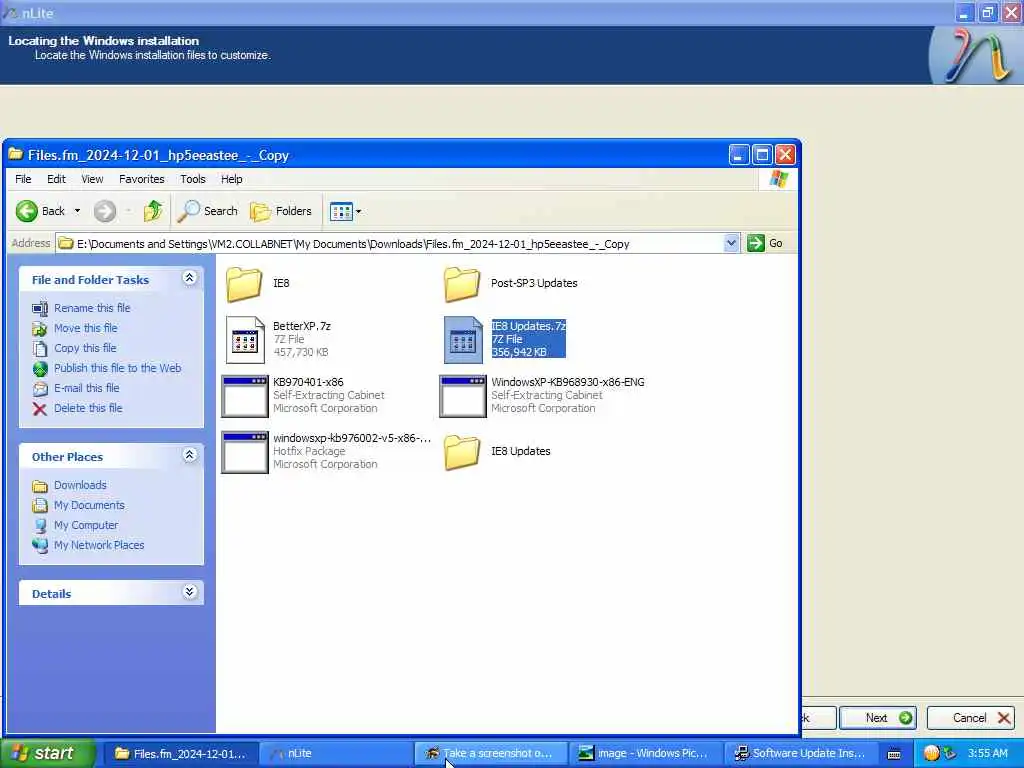The width and height of the screenshot is (1024, 768).
Task: Open the Views dropdown arrow
Action: pos(359,212)
